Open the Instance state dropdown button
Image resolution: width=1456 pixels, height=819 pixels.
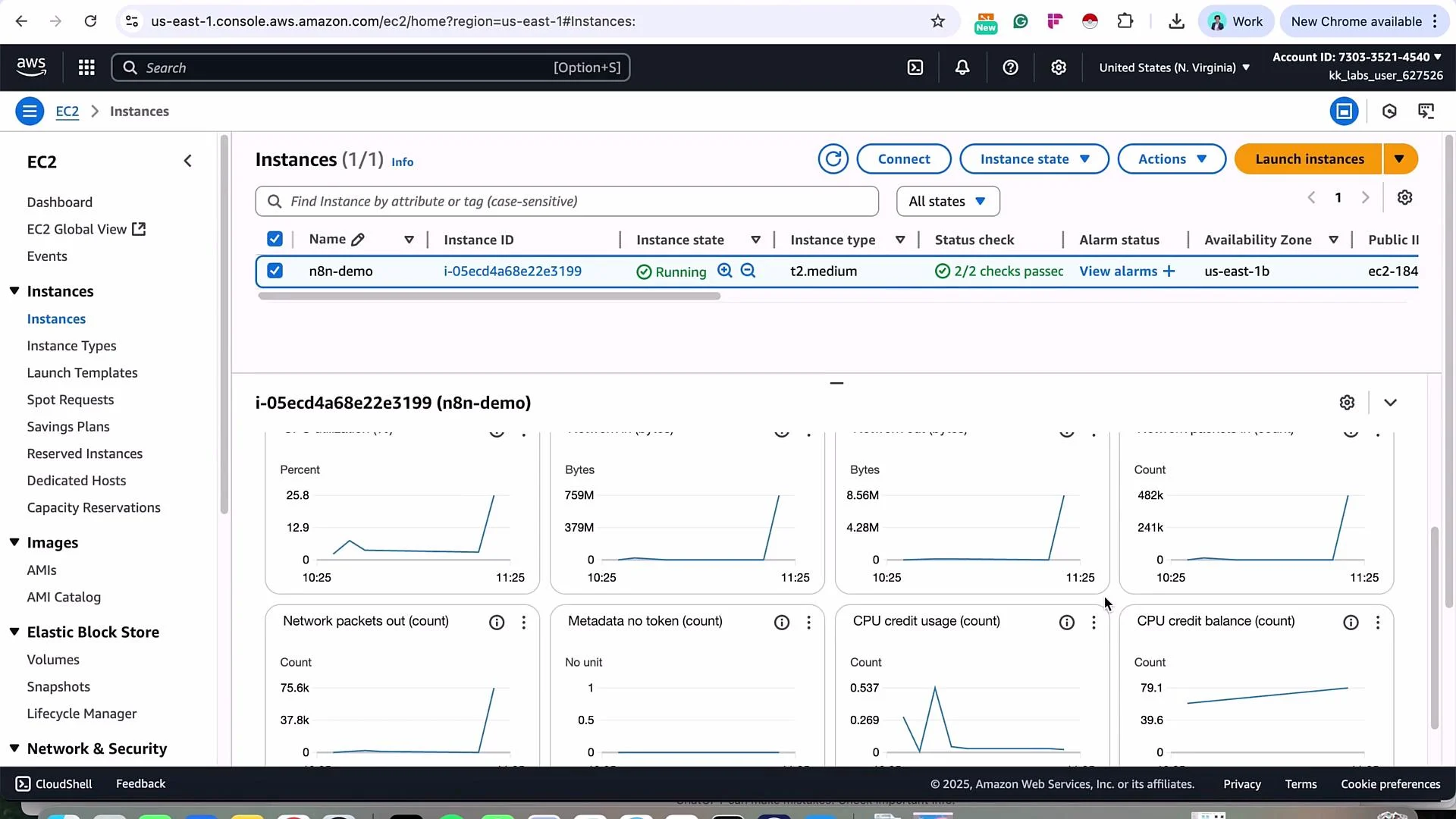tap(1034, 159)
